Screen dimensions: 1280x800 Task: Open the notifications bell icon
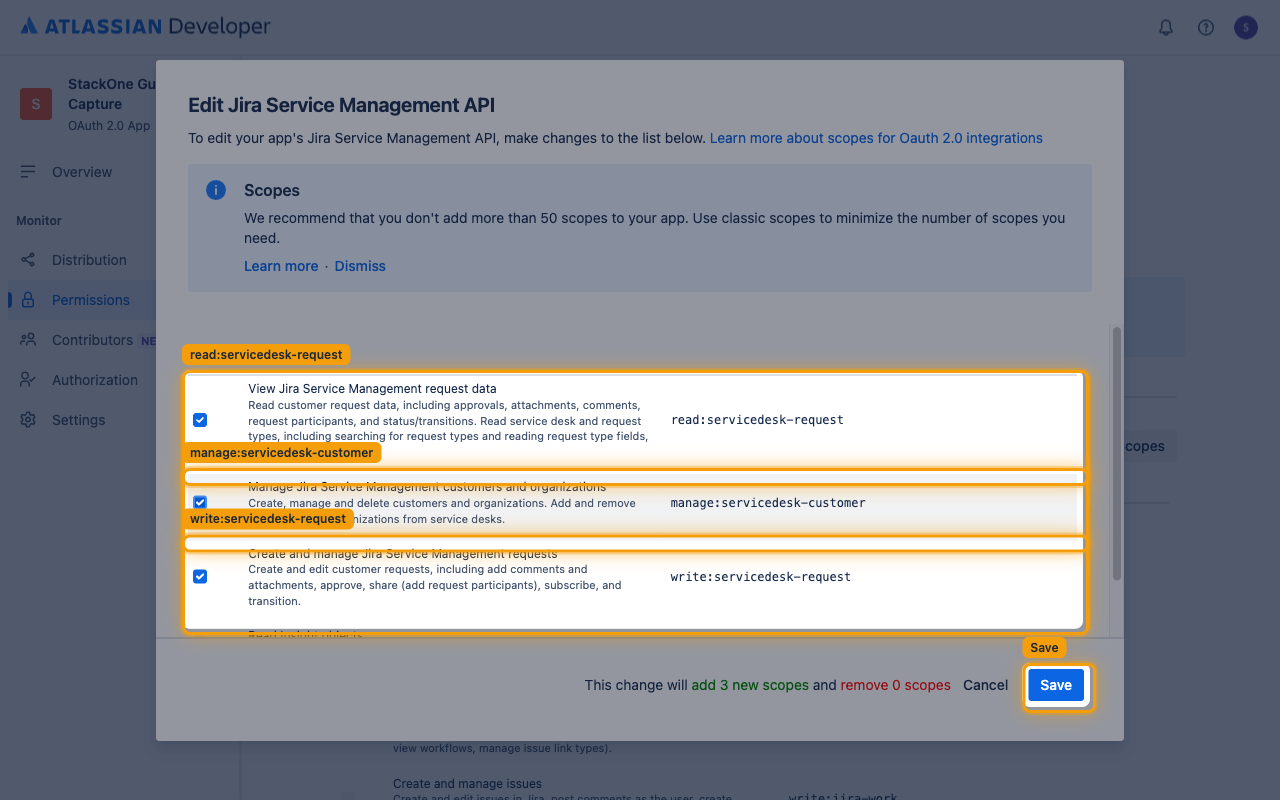point(1166,28)
